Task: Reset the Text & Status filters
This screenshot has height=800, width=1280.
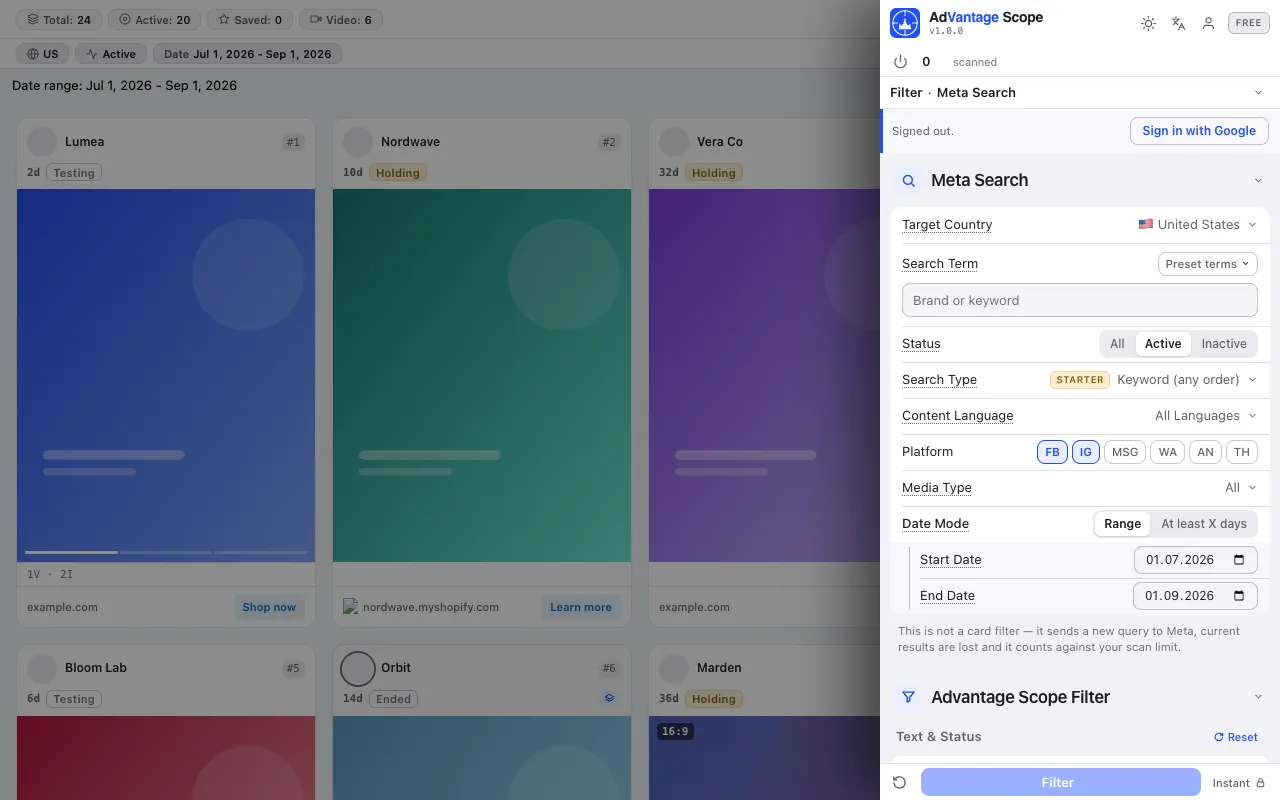Action: tap(1236, 737)
